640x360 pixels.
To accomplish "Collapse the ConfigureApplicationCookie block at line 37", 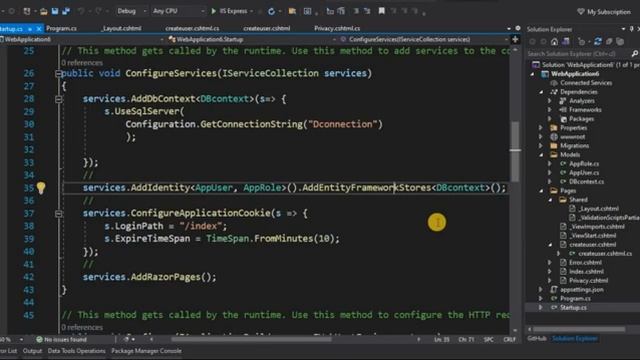I will (x=58, y=213).
